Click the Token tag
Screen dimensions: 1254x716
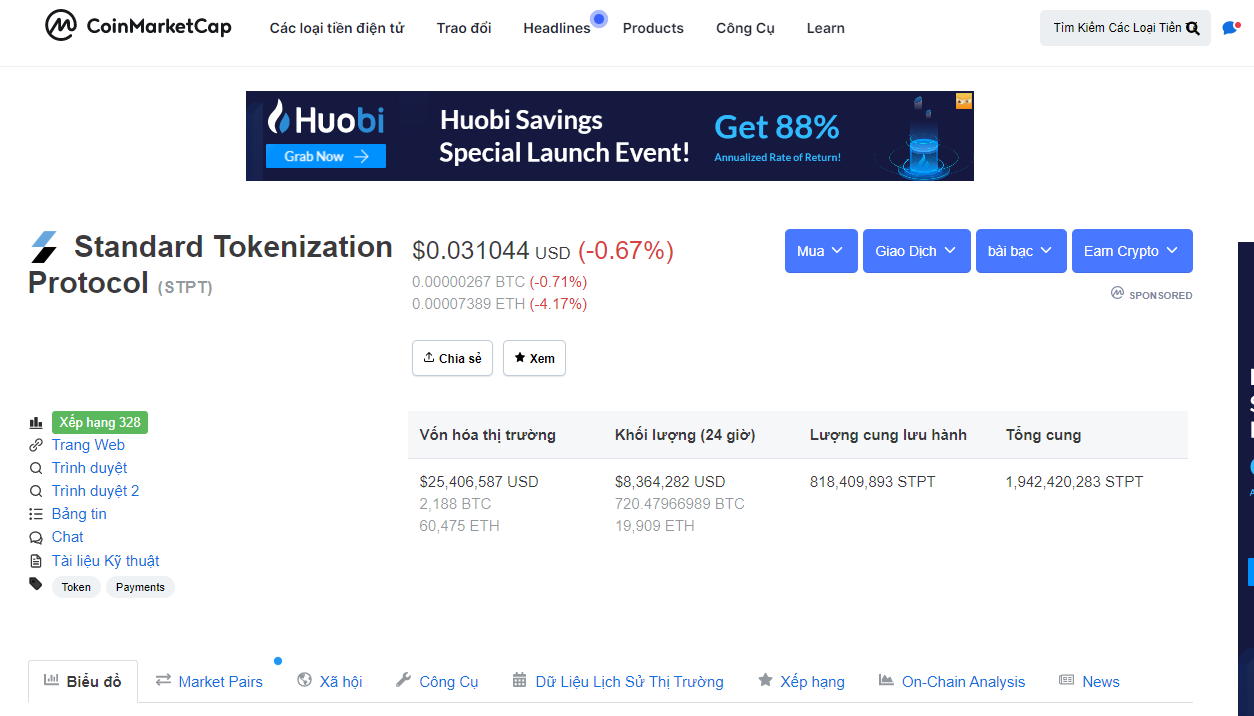[x=76, y=587]
